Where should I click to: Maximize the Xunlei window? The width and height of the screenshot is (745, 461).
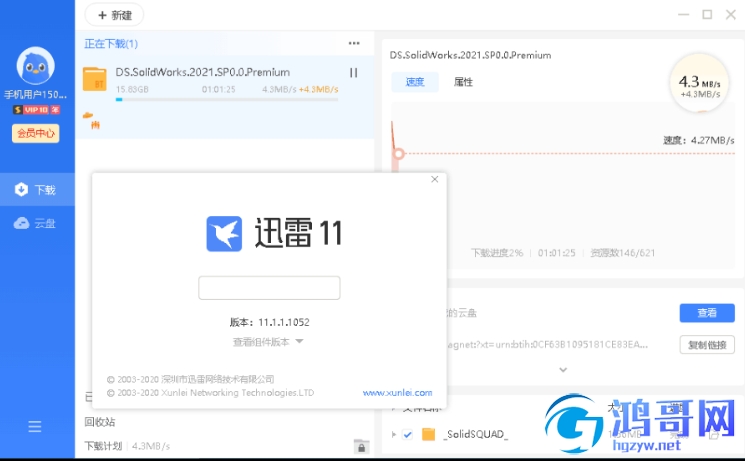707,15
